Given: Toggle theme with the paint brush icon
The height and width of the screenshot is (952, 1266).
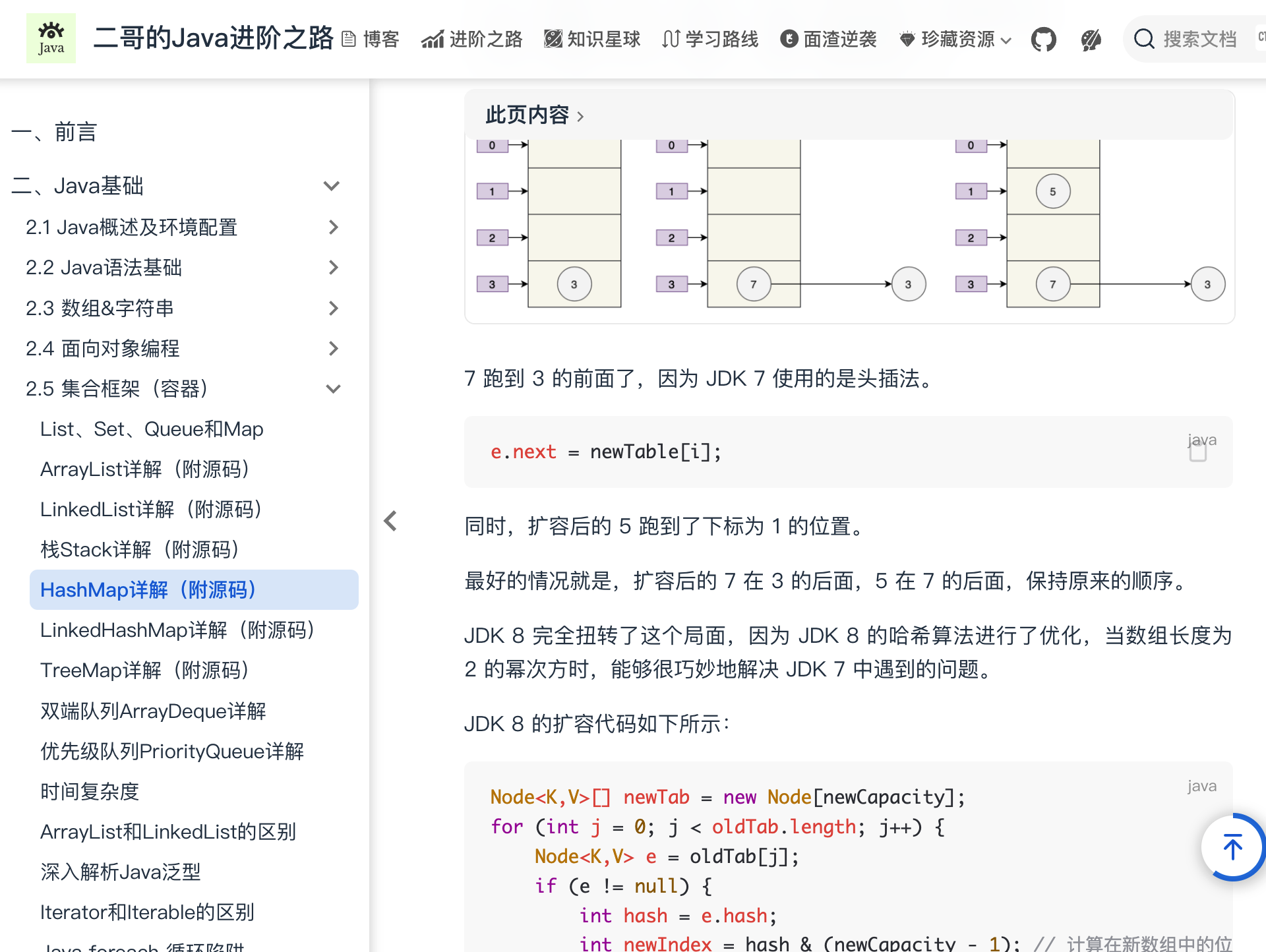Looking at the screenshot, I should (x=1091, y=39).
